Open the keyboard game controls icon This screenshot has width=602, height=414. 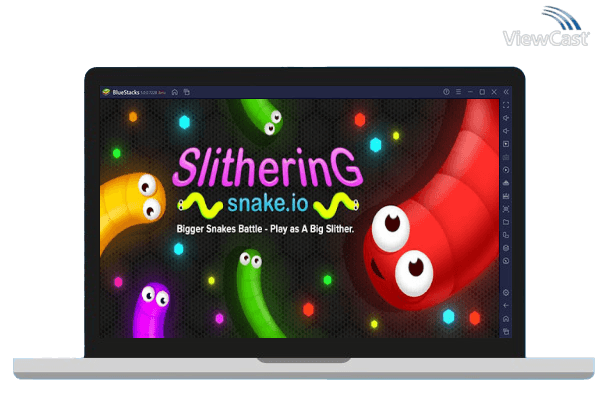(x=506, y=157)
